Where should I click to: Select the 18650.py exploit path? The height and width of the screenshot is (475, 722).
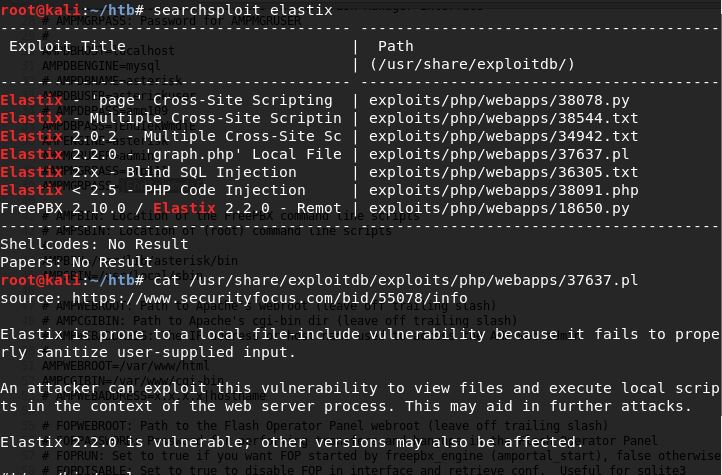(499, 208)
